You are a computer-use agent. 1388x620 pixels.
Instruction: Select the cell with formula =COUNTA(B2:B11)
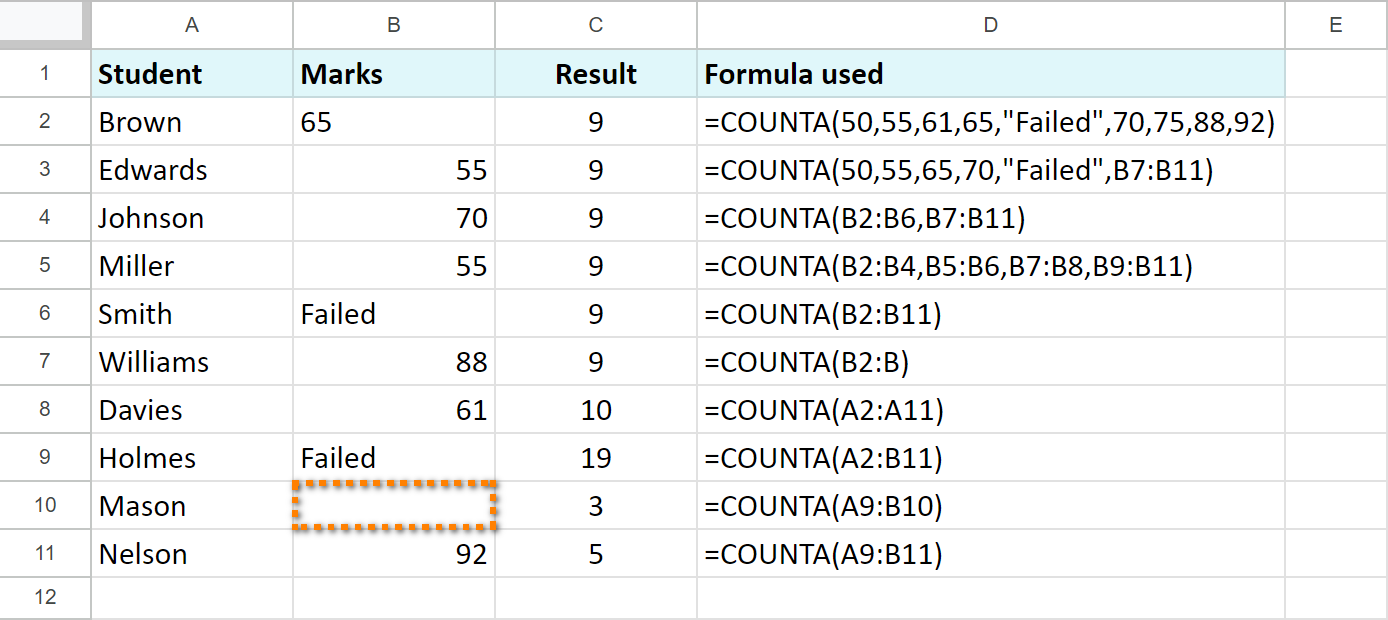click(989, 313)
